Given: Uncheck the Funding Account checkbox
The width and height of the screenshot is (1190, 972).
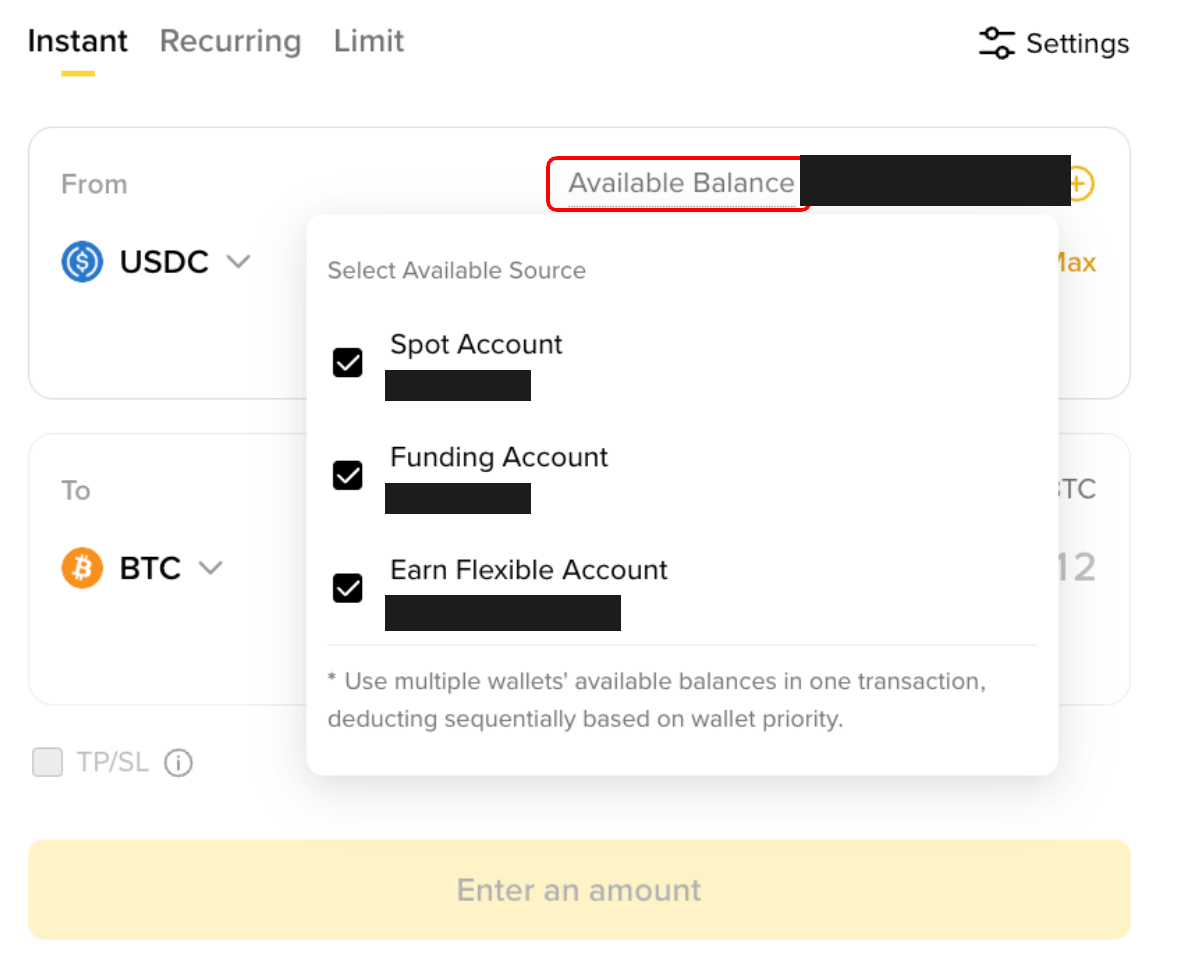Looking at the screenshot, I should [348, 475].
